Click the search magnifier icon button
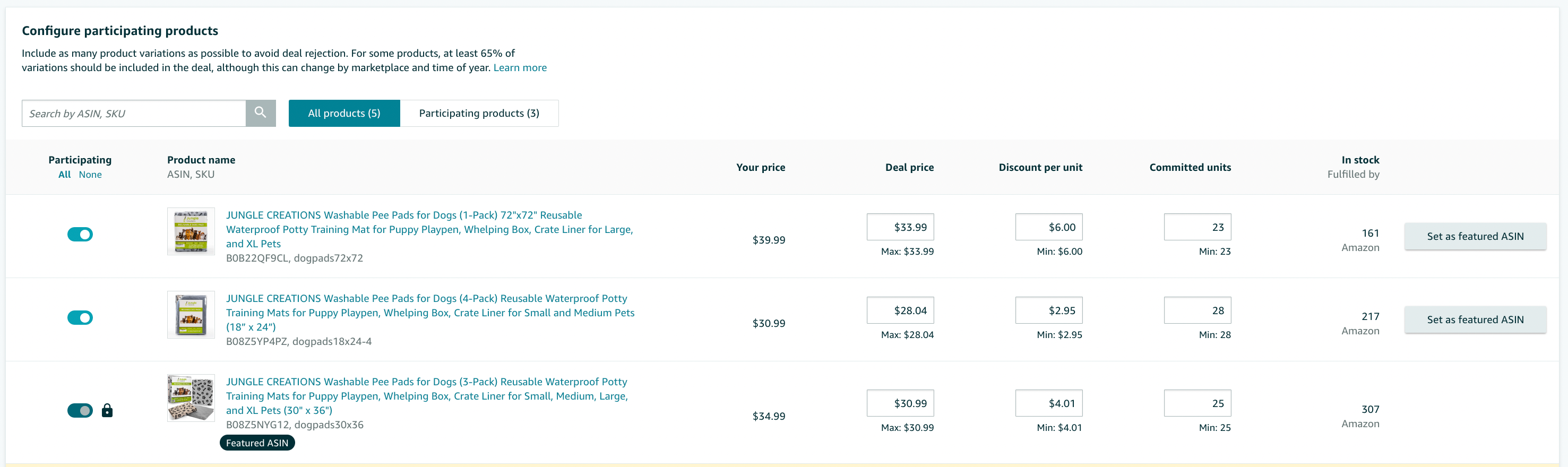This screenshot has width=1568, height=467. click(x=261, y=113)
